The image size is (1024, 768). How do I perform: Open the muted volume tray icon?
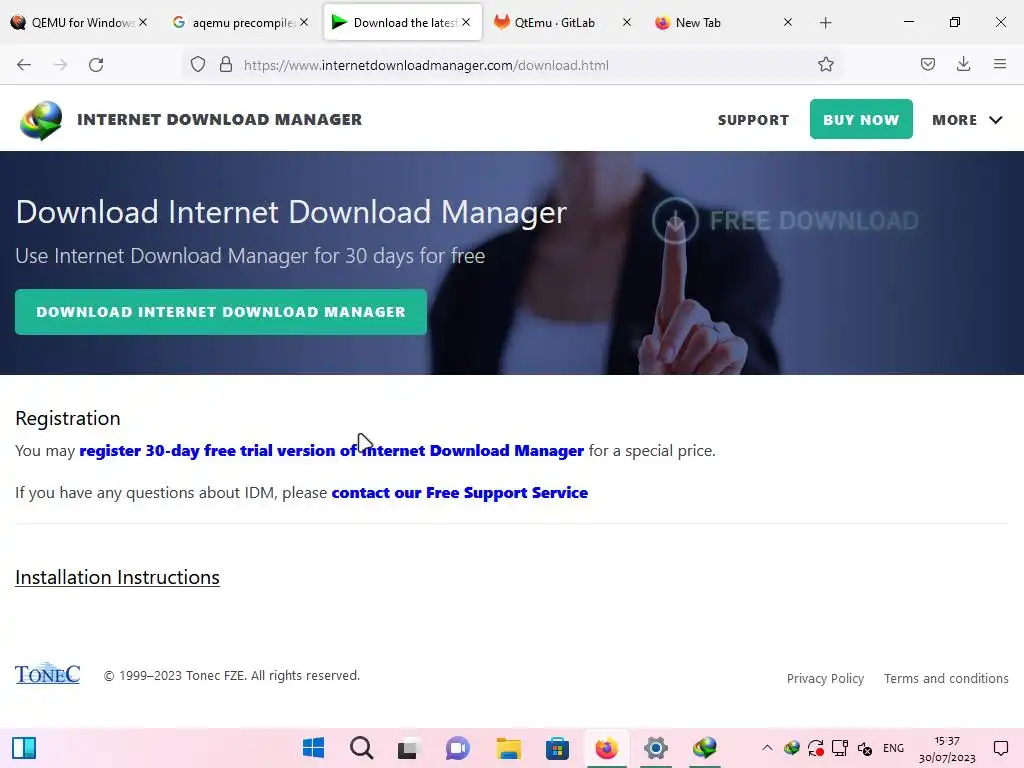[x=865, y=748]
